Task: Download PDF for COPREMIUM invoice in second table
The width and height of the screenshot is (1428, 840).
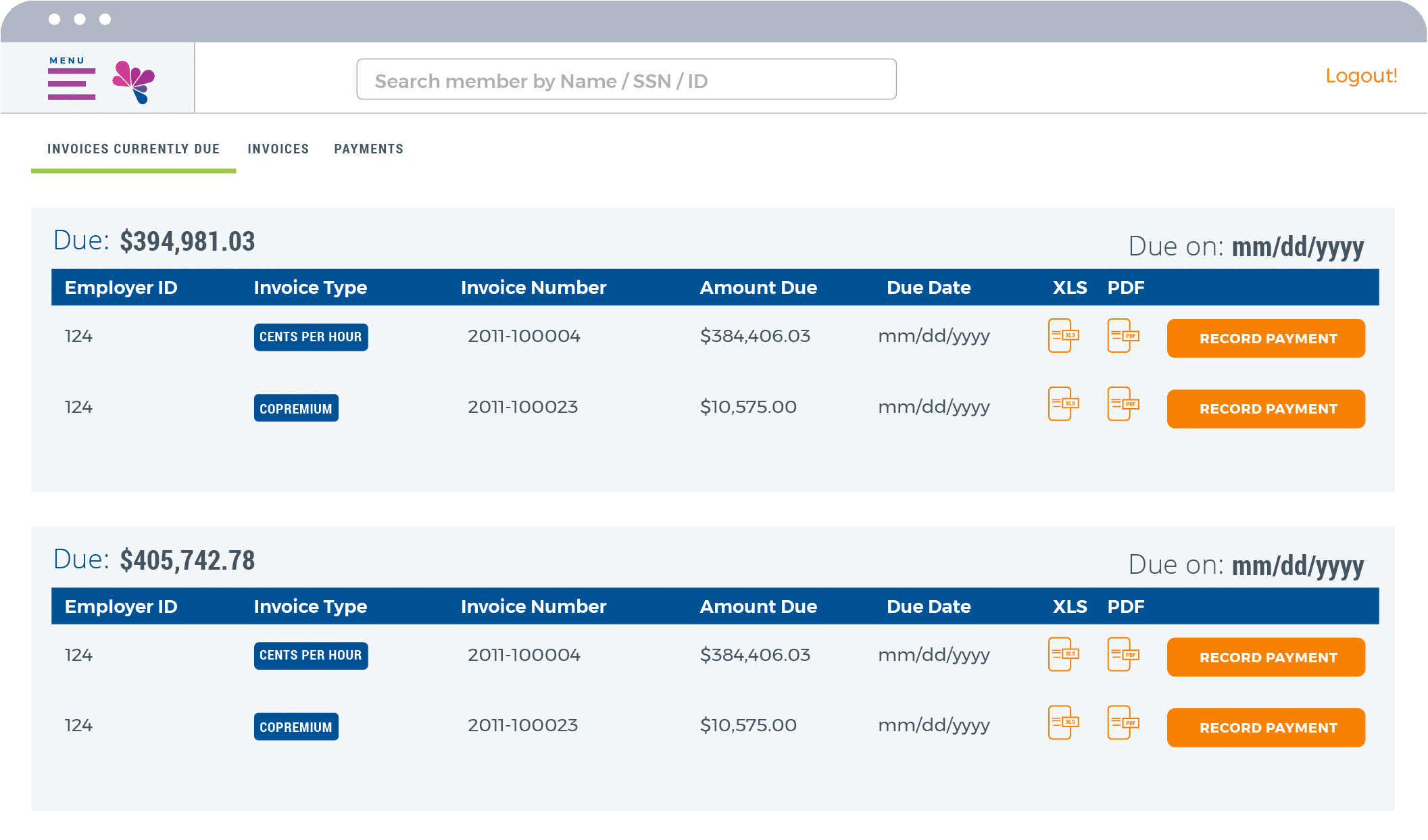Action: [1123, 722]
